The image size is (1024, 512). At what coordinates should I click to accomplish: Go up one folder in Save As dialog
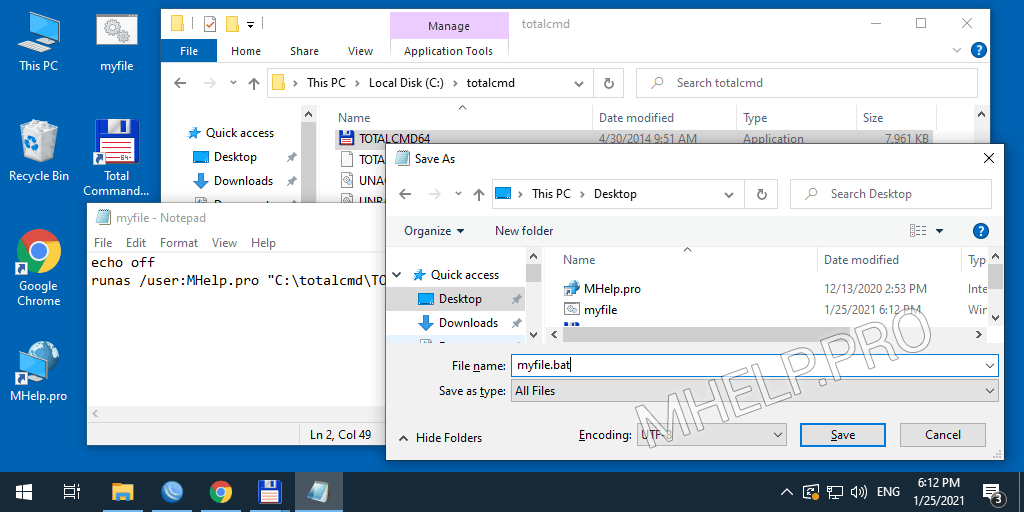pos(479,194)
